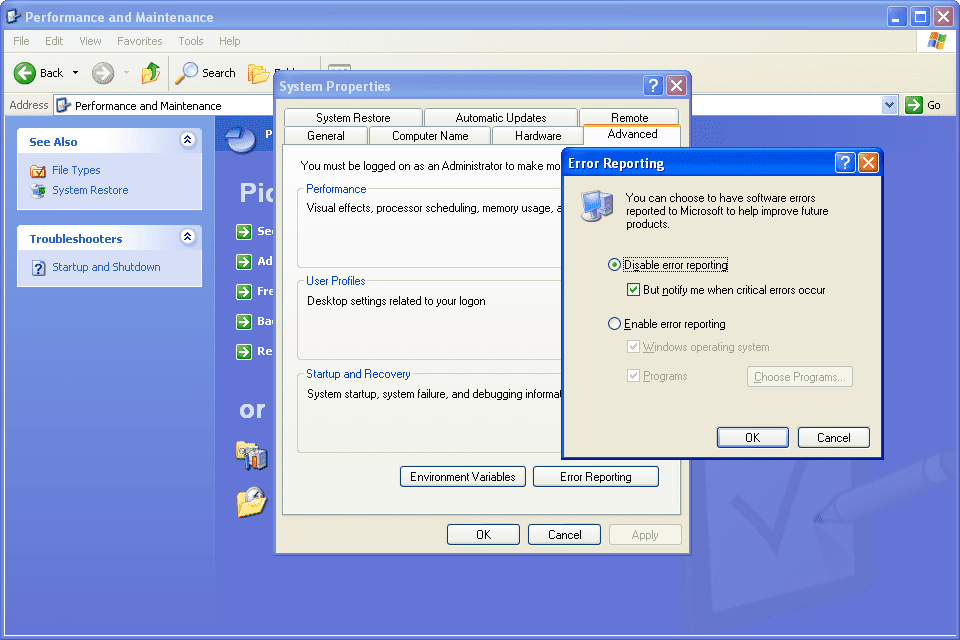Click the Error Reporting dialog help button
This screenshot has width=960, height=640.
(x=845, y=163)
